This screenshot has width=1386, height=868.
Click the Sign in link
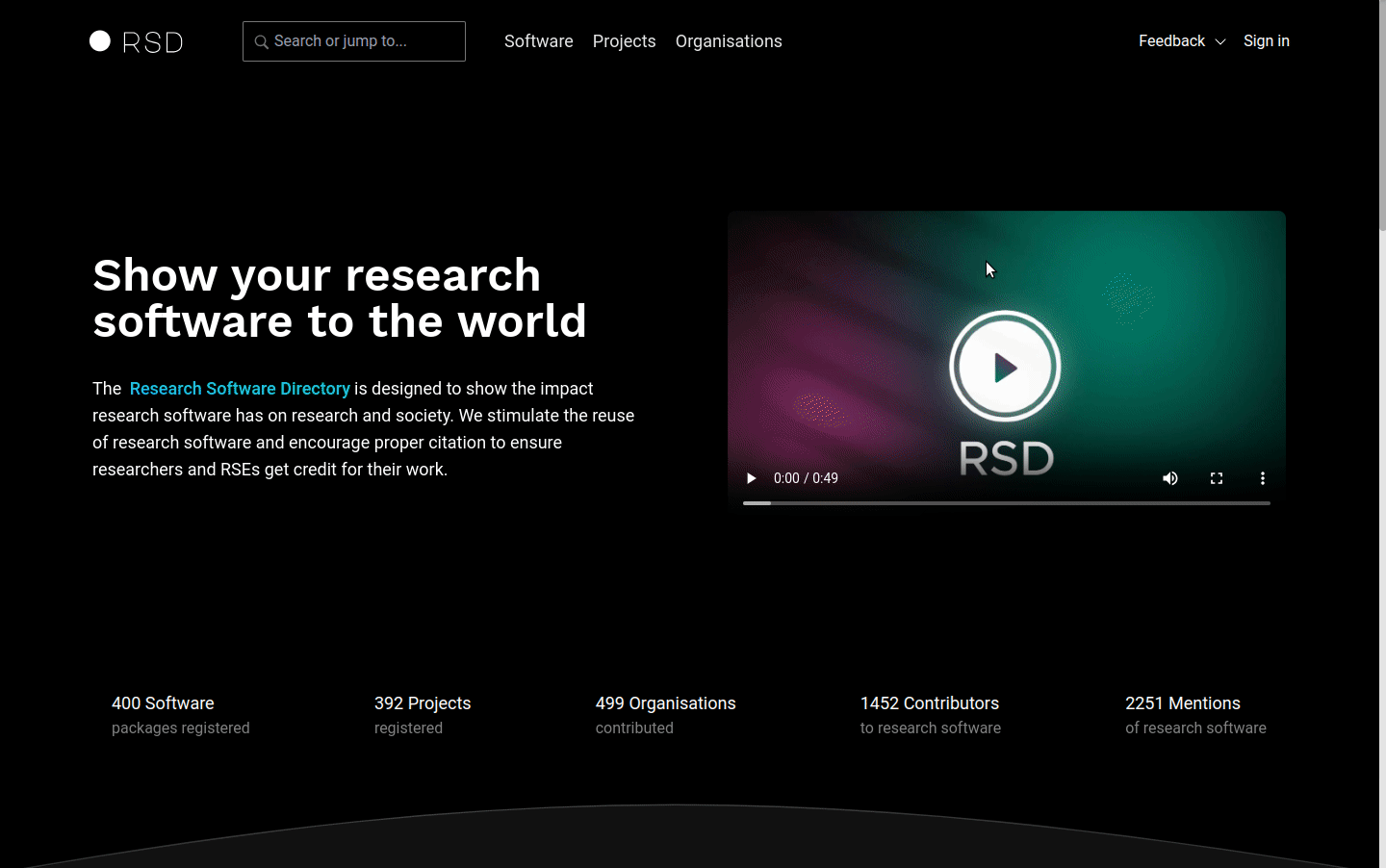pos(1266,41)
